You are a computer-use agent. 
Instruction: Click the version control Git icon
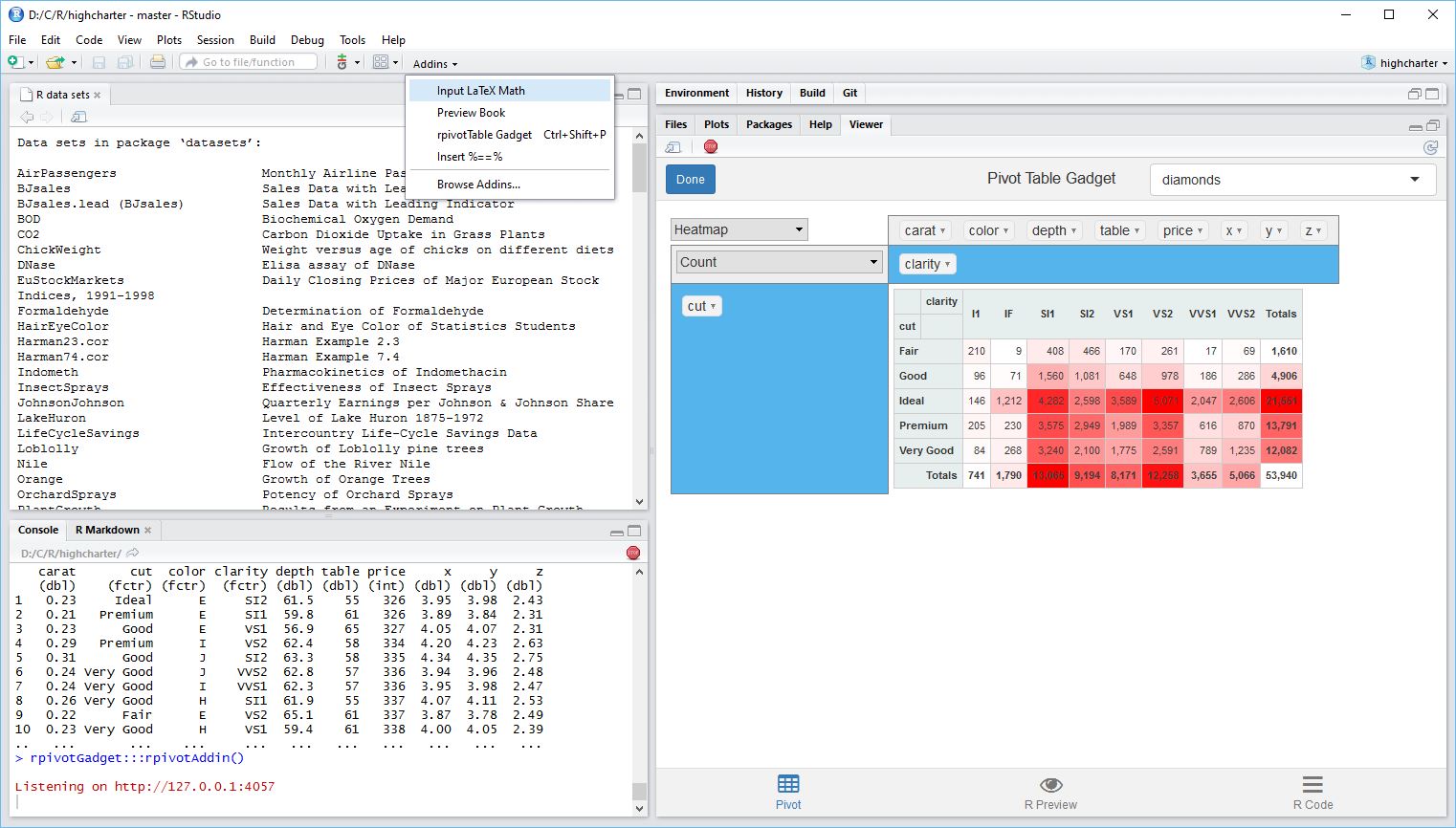pyautogui.click(x=342, y=62)
